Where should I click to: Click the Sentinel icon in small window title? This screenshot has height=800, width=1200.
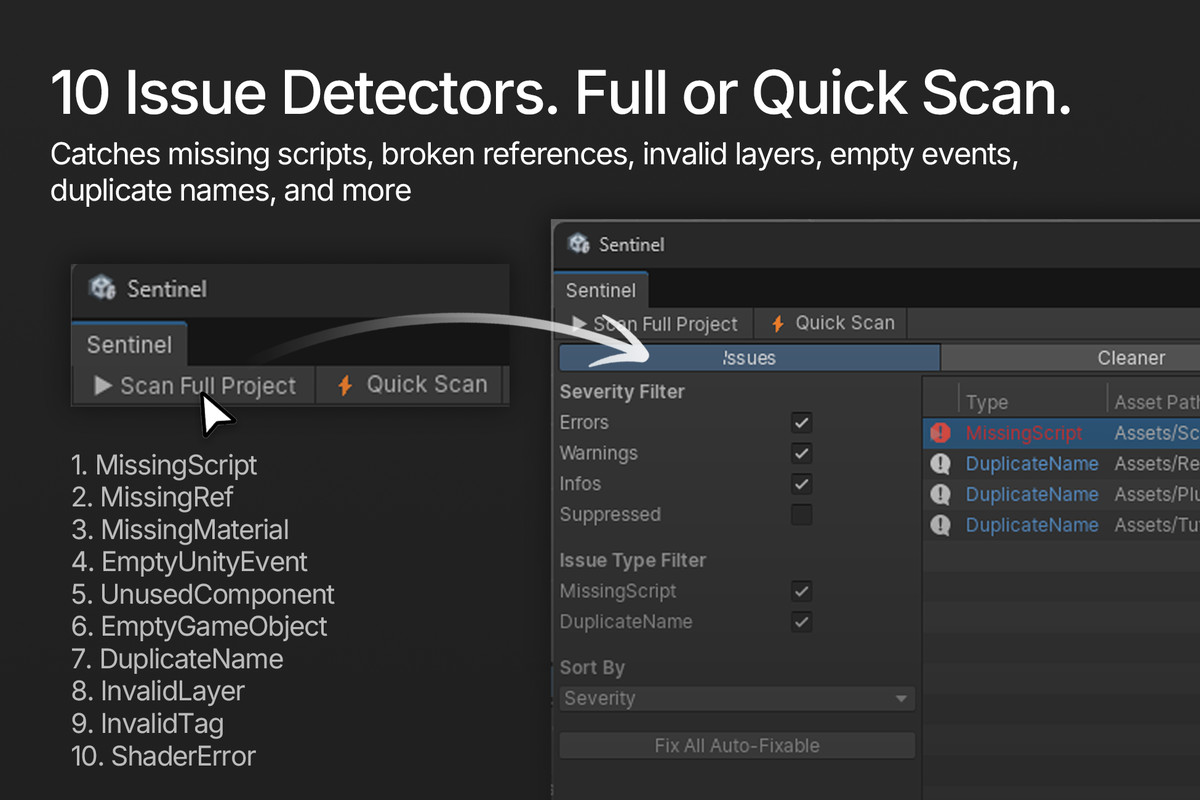click(x=103, y=289)
